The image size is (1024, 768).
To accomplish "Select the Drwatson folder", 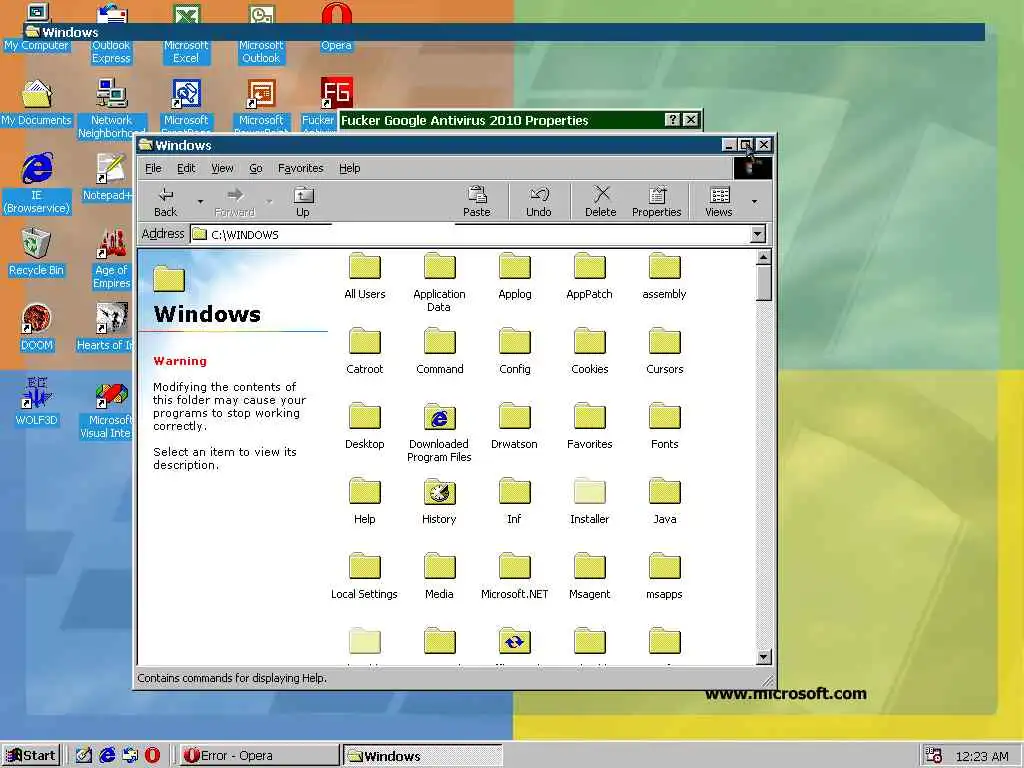I will click(515, 426).
